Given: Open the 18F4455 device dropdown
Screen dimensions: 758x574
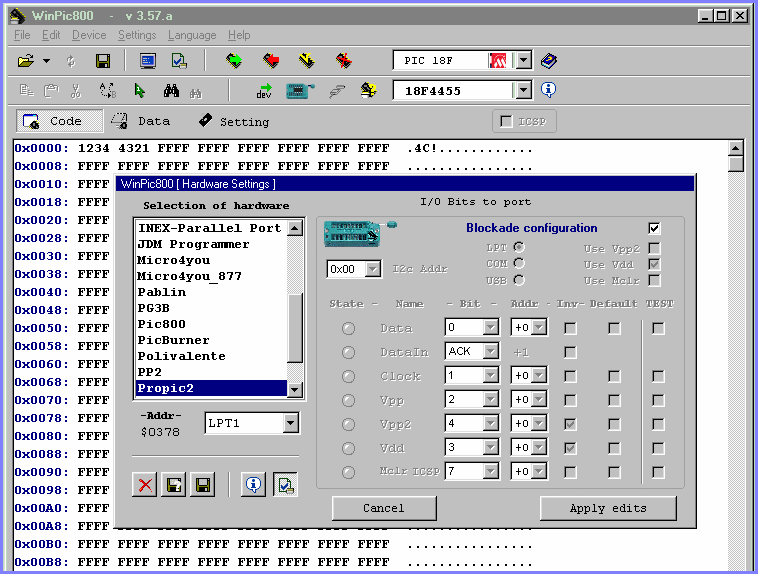Looking at the screenshot, I should pos(523,90).
